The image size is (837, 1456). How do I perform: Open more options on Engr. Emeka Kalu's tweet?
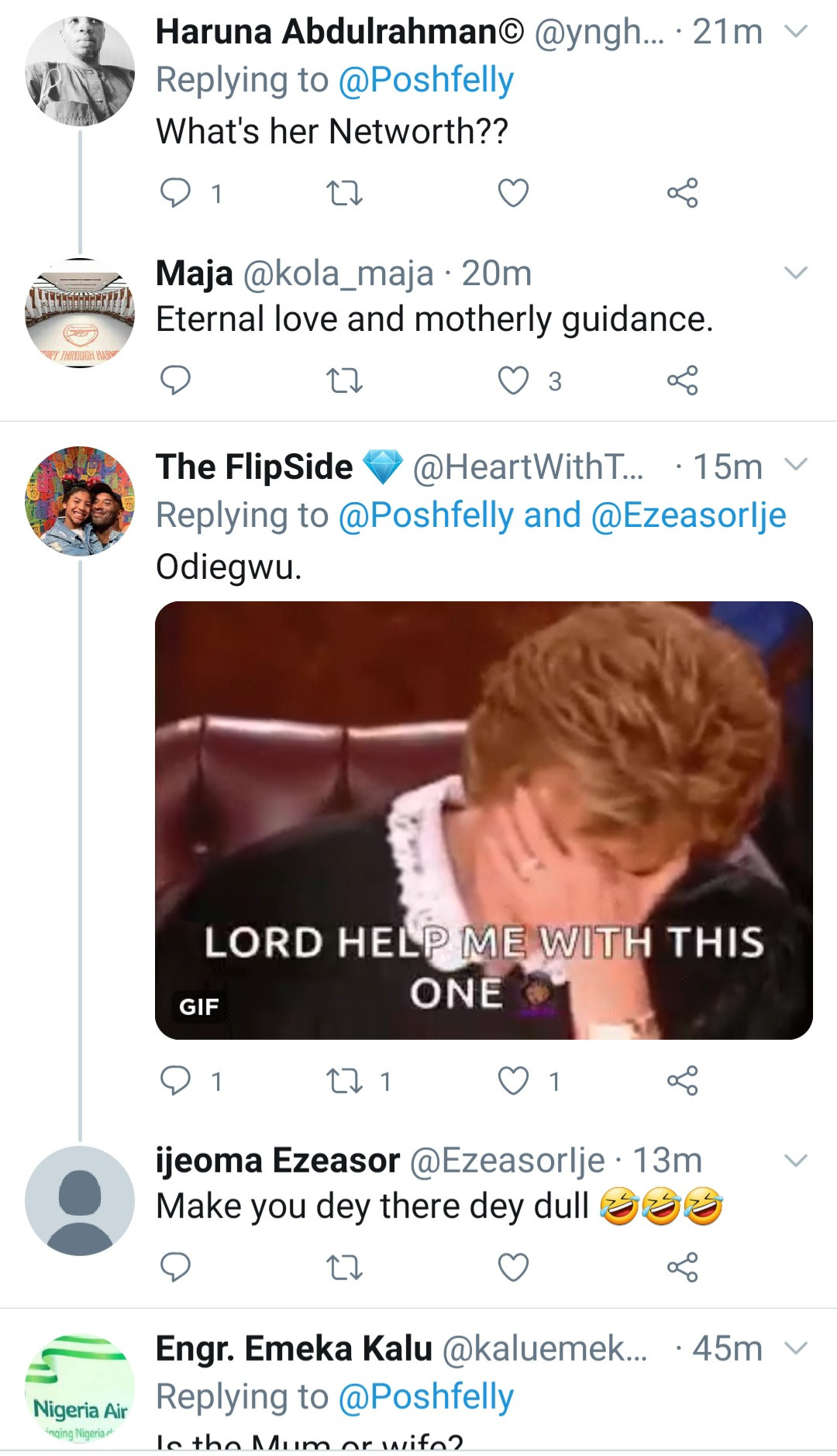coord(796,1348)
